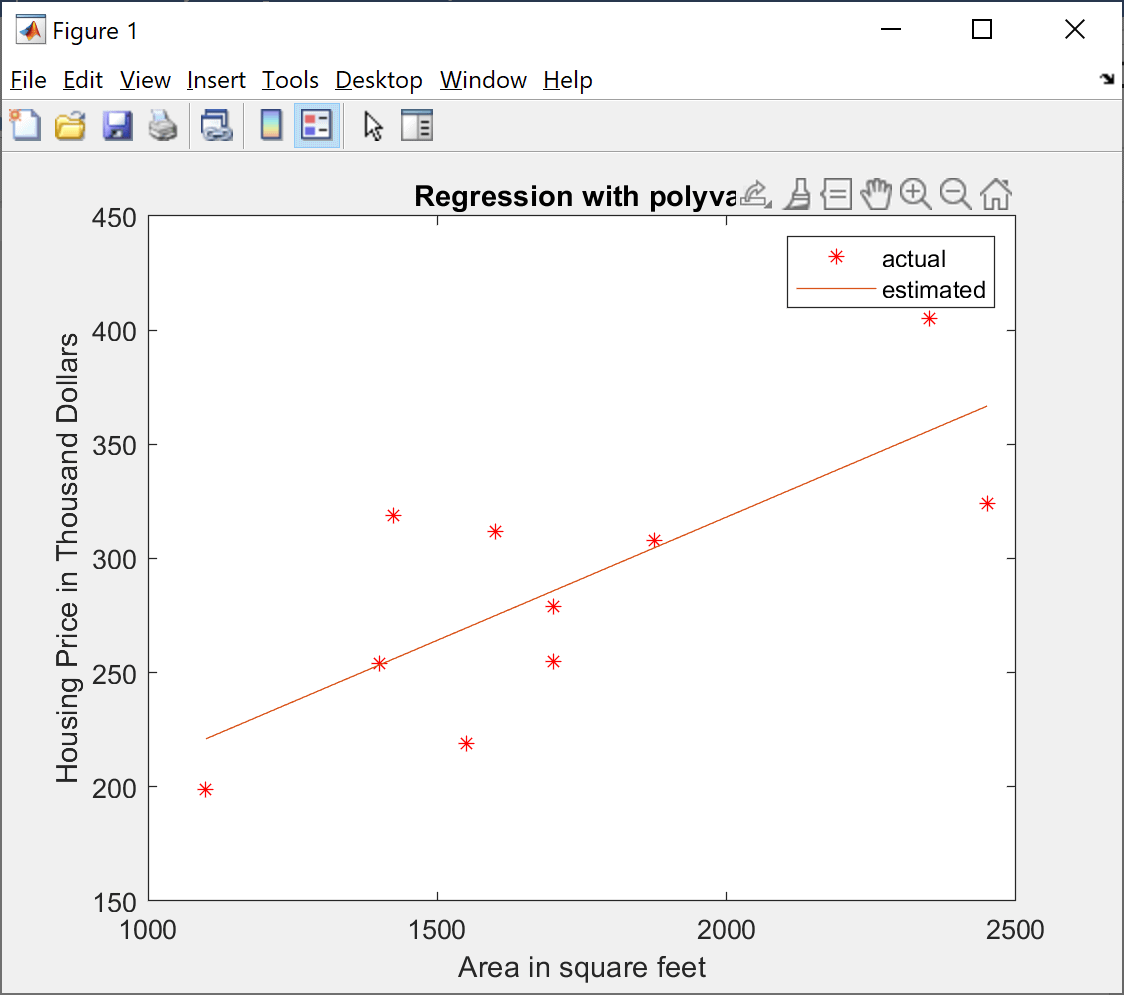Viewport: 1124px width, 995px height.
Task: Restore the default view with Home icon
Action: (995, 193)
